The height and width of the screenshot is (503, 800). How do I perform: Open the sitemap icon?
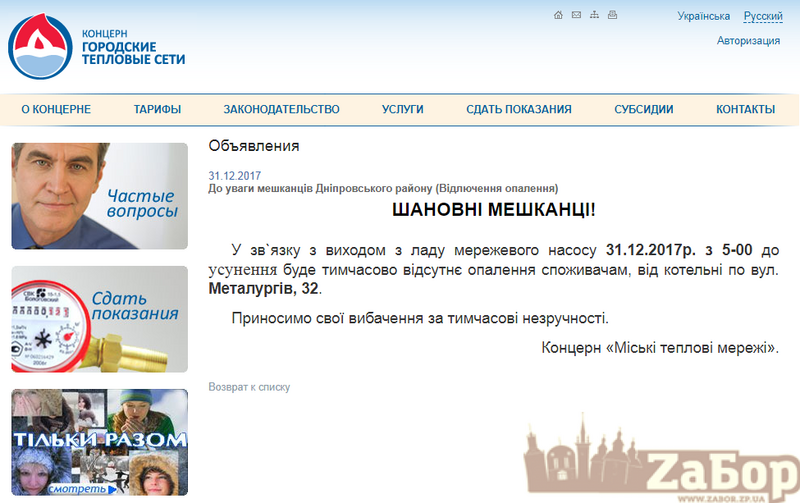click(594, 15)
